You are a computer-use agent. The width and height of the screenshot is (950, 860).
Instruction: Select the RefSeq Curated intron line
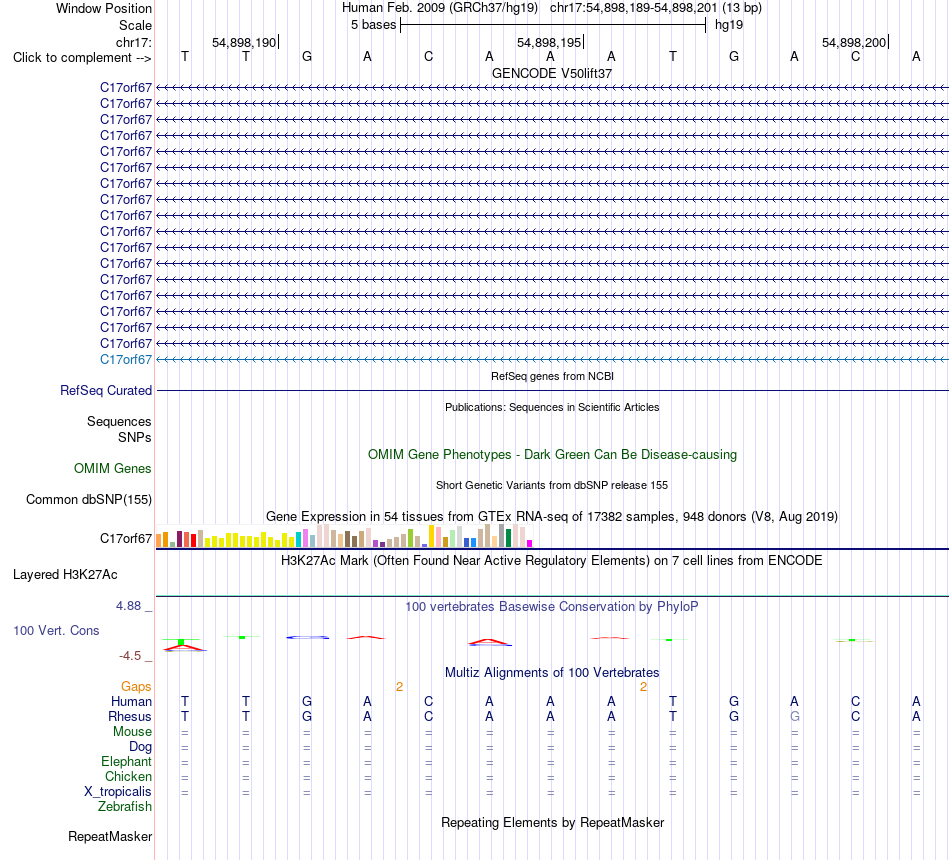click(552, 390)
